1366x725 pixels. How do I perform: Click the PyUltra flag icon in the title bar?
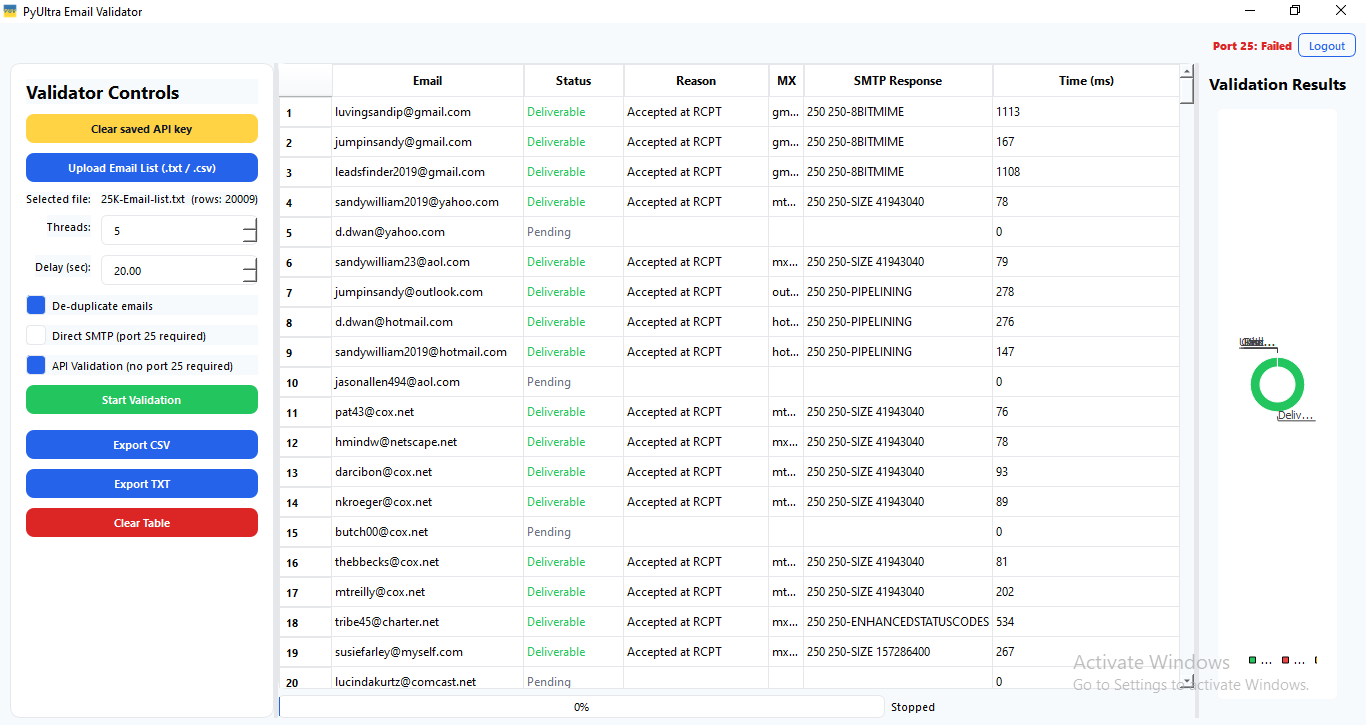[11, 11]
